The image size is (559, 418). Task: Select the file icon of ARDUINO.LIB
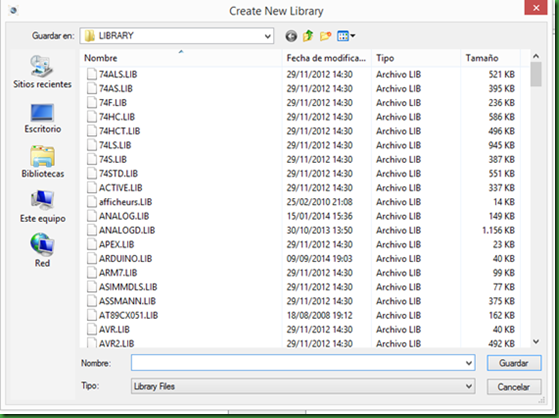pyautogui.click(x=92, y=259)
